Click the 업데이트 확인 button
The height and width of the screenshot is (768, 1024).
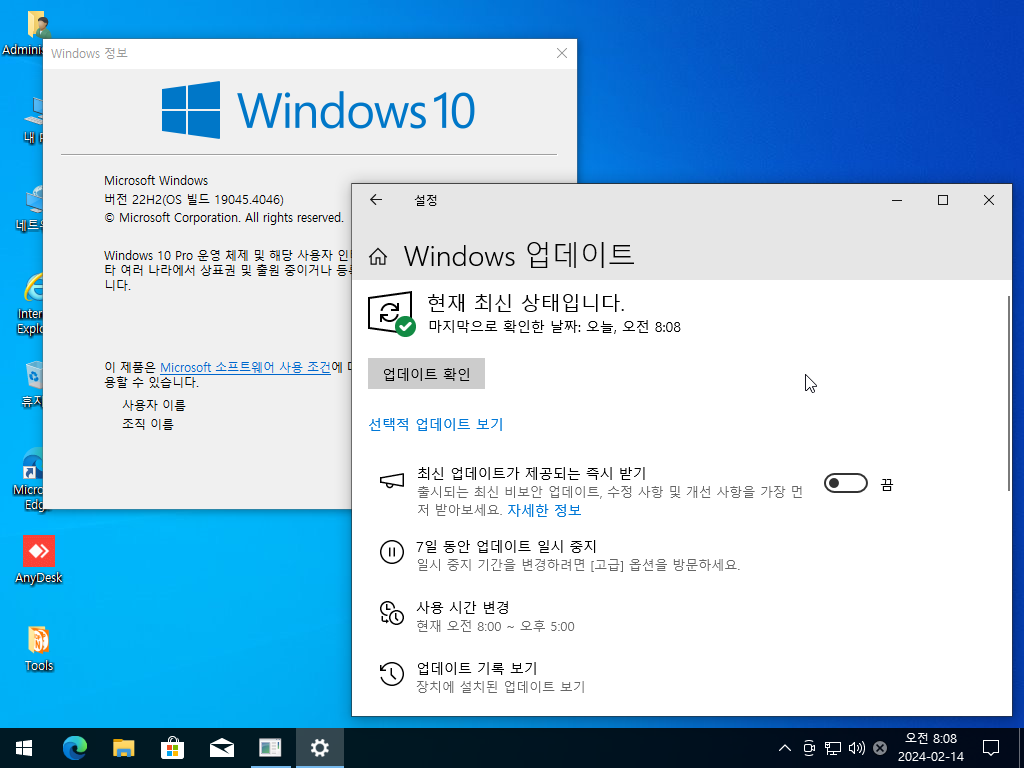(426, 374)
